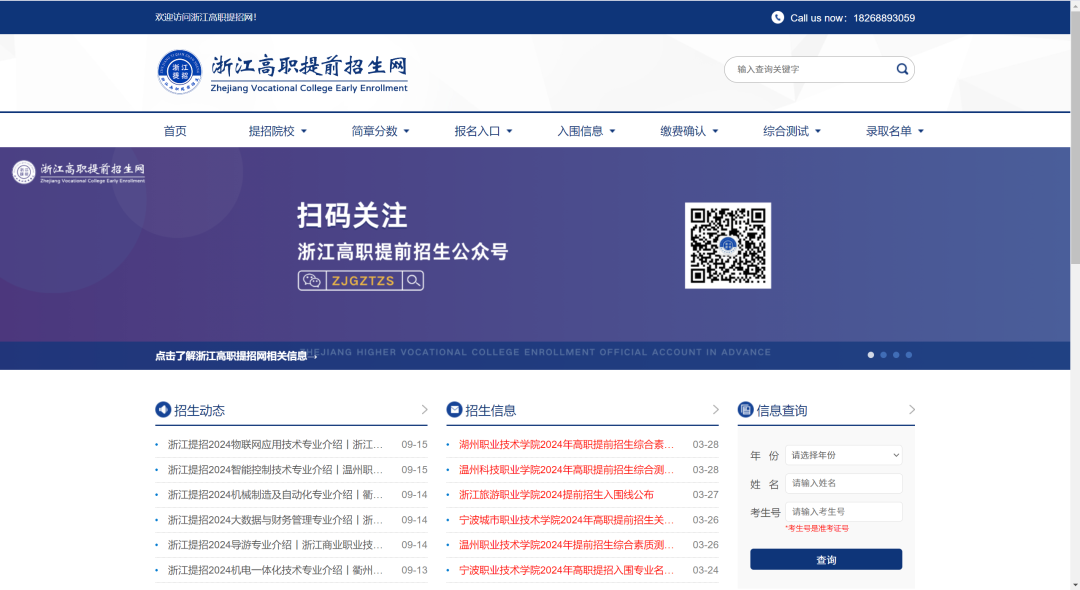Click the phone number 18268893059
This screenshot has height=590, width=1080.
884,18
